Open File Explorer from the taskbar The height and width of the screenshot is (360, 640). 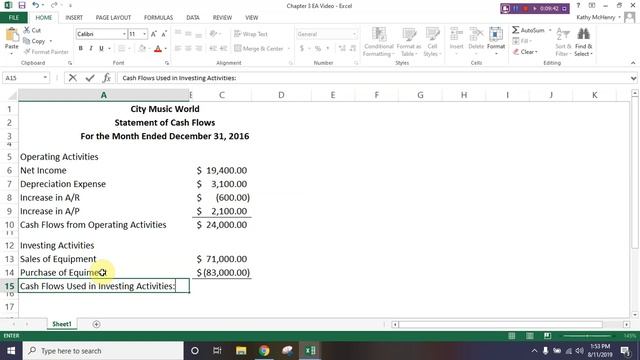[241, 351]
